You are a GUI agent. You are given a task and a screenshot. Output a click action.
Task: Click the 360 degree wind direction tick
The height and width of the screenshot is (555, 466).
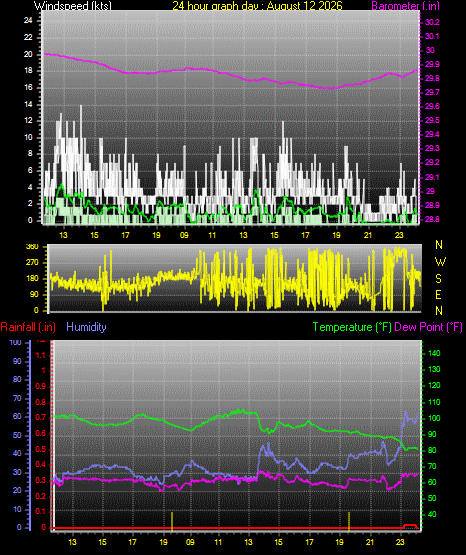click(32, 247)
